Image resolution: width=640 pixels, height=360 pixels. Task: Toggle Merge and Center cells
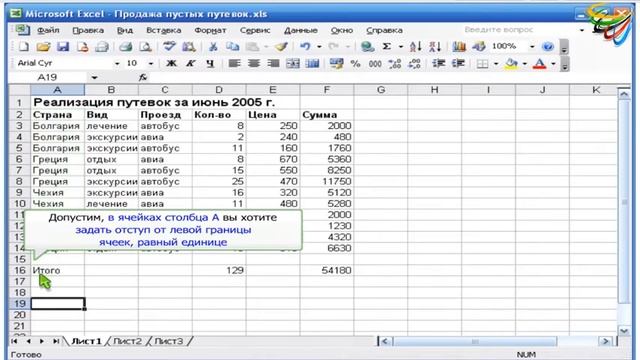pos(293,64)
